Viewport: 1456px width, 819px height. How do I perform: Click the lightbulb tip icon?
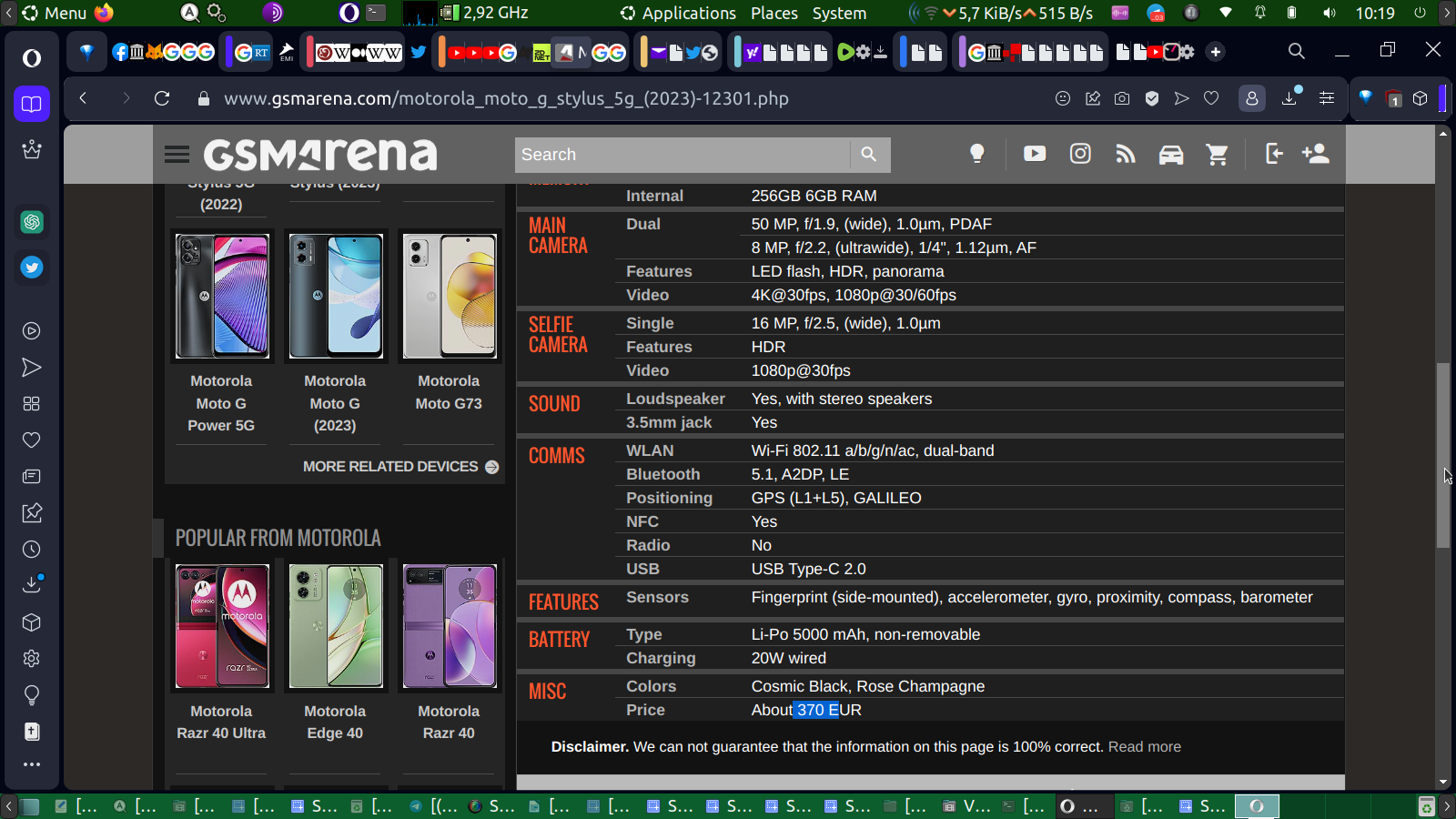click(977, 154)
